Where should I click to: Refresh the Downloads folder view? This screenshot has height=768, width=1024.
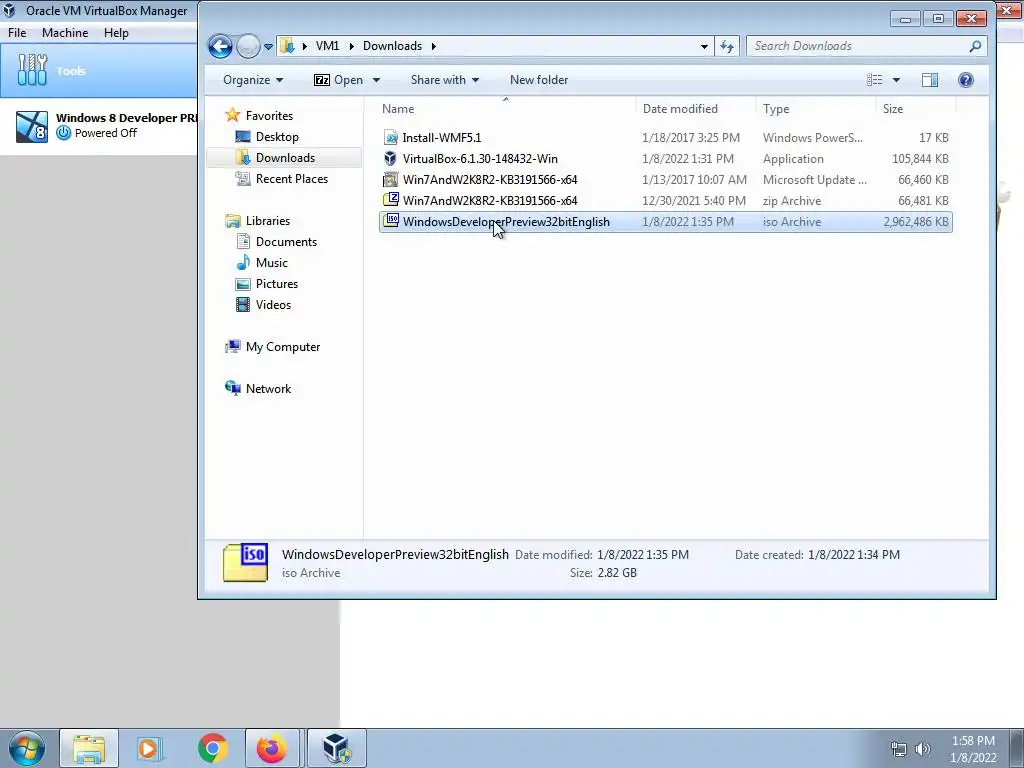click(x=727, y=46)
